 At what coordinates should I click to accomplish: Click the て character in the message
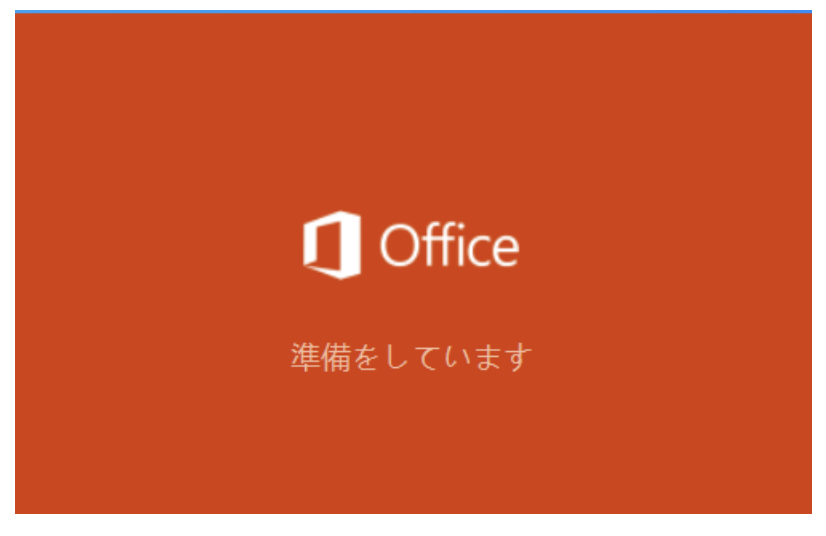pos(427,357)
